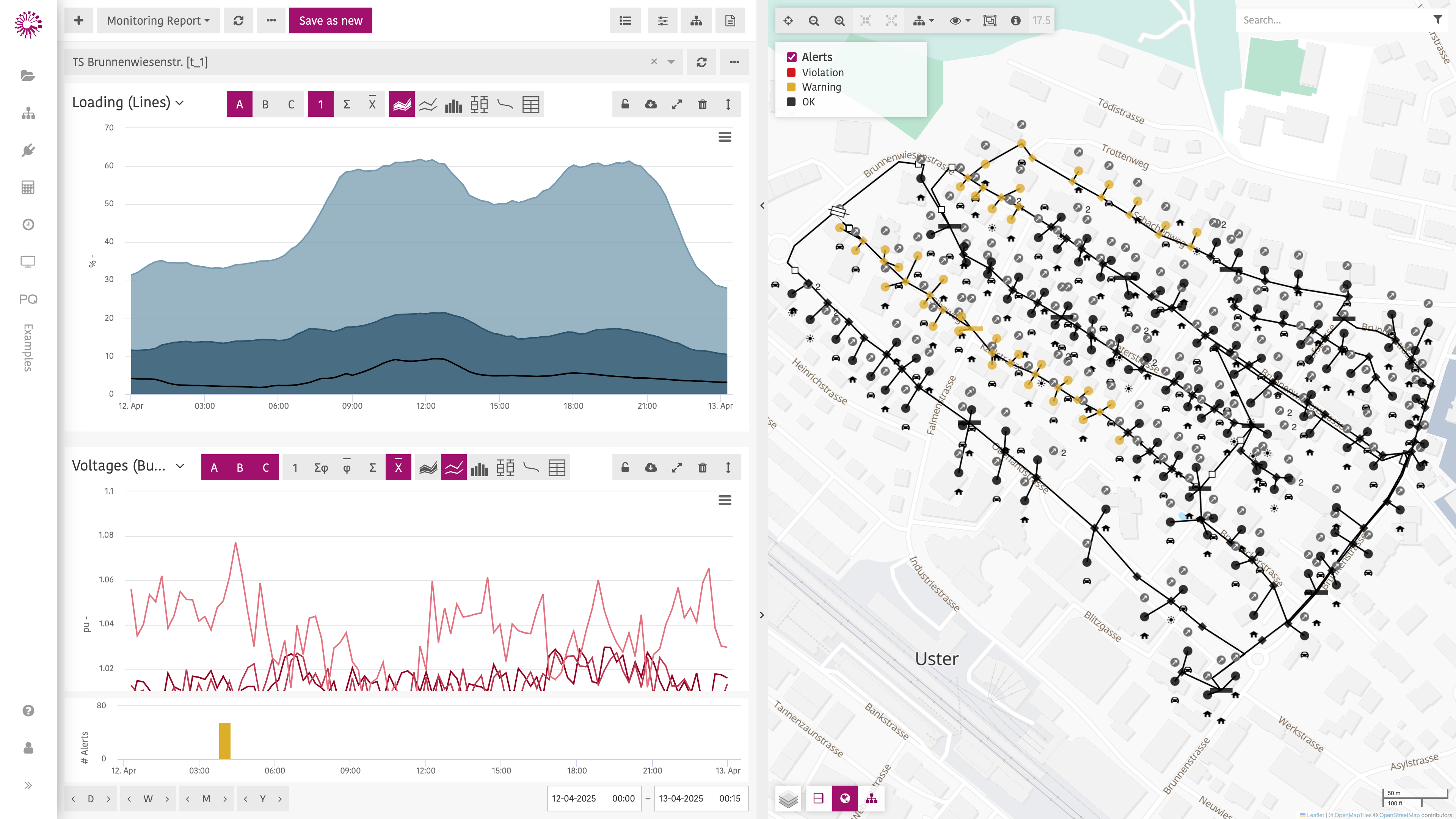
Task: Click the Save as new button
Action: click(x=331, y=20)
